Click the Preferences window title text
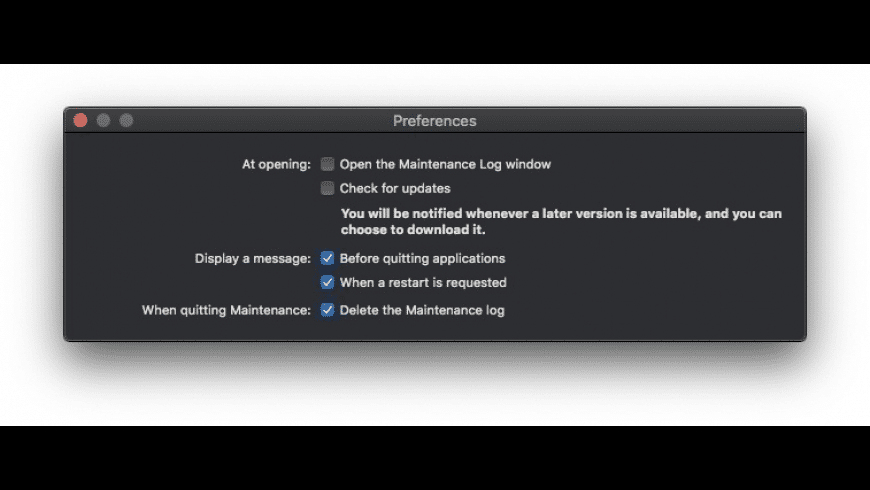The width and height of the screenshot is (870, 490). pos(434,121)
